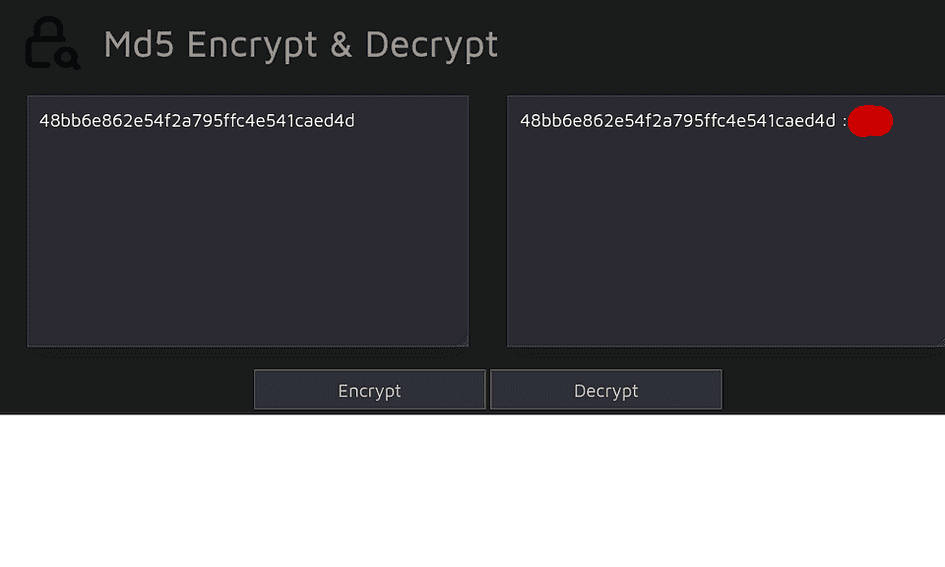Click the hash text in the left box
The height and width of the screenshot is (567, 945).
197,121
